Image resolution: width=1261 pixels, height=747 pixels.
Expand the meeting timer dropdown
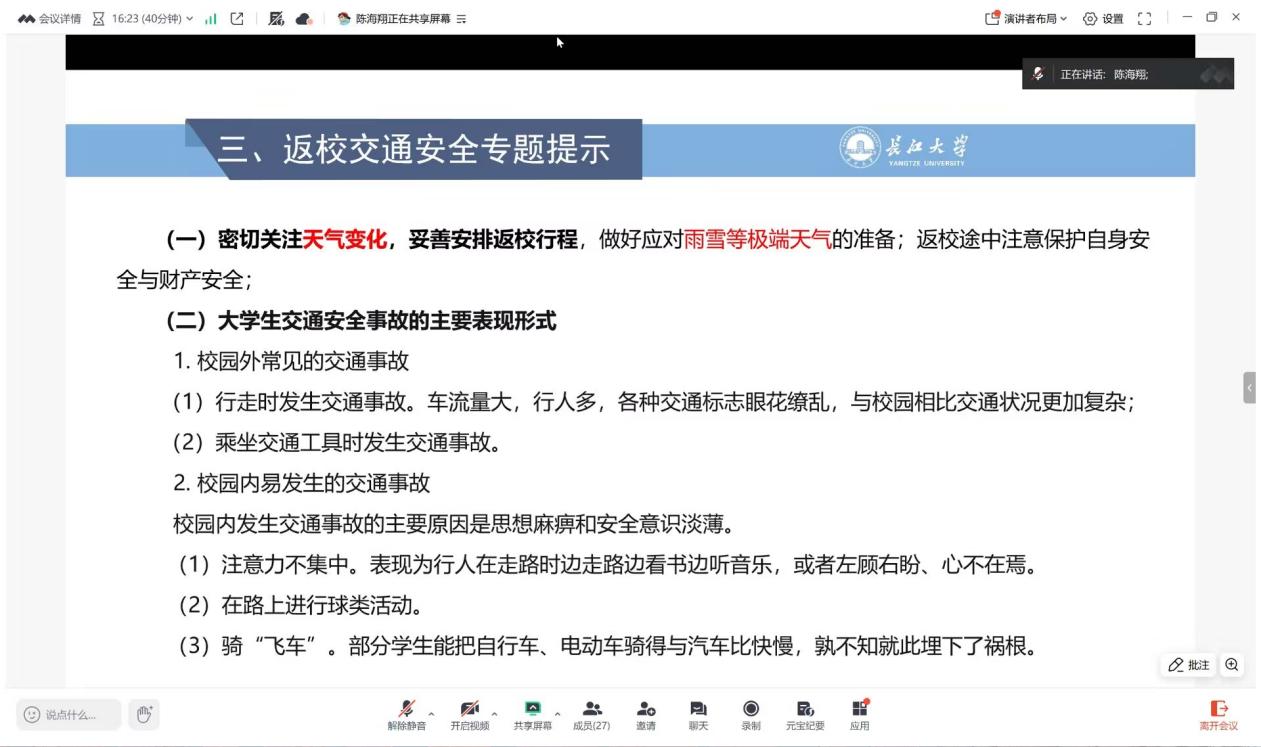[x=189, y=18]
